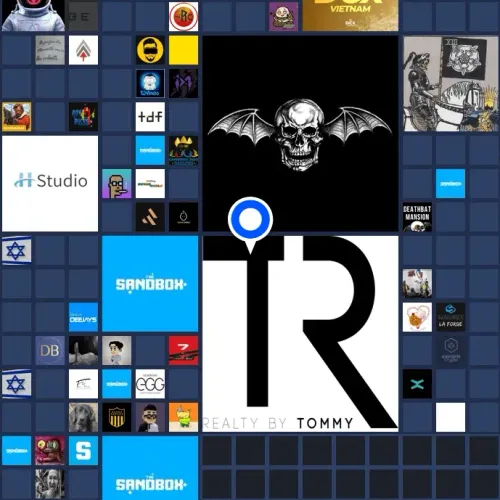Select the solid yellow land tile
The width and height of the screenshot is (500, 500).
183,50
